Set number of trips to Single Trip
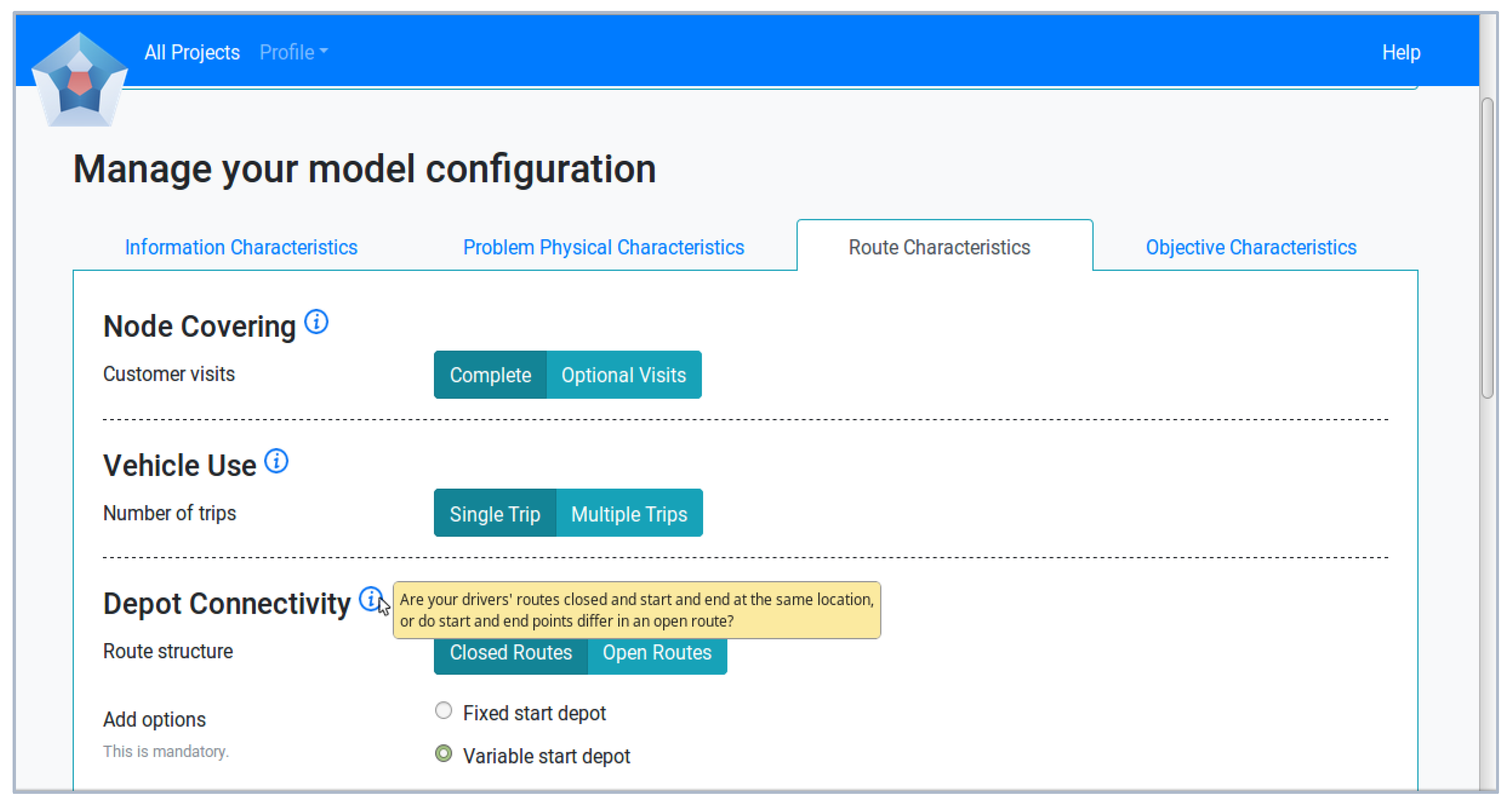This screenshot has width=1512, height=806. (x=495, y=514)
